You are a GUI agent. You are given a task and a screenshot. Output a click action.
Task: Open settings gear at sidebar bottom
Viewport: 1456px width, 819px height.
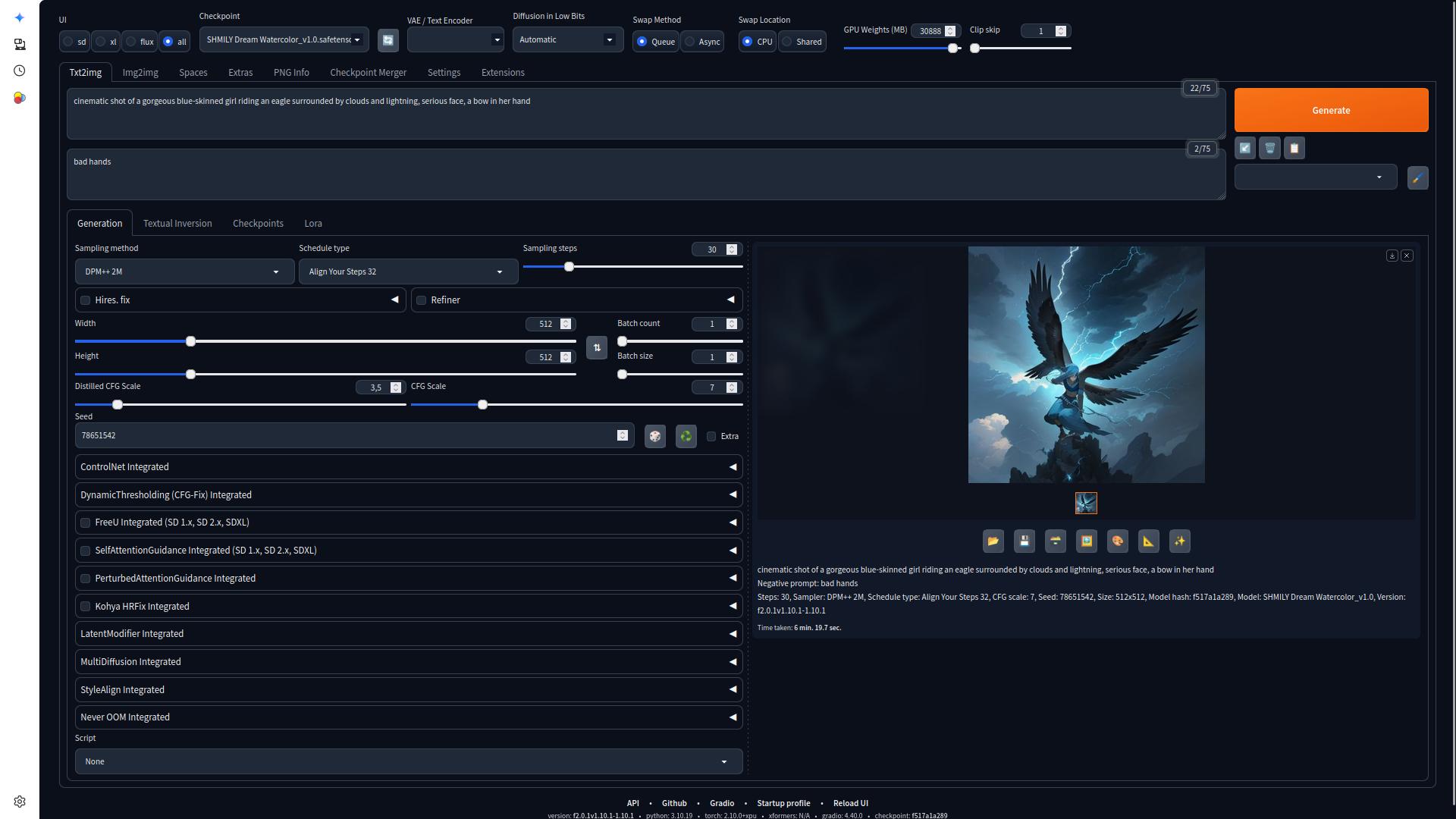[20, 802]
